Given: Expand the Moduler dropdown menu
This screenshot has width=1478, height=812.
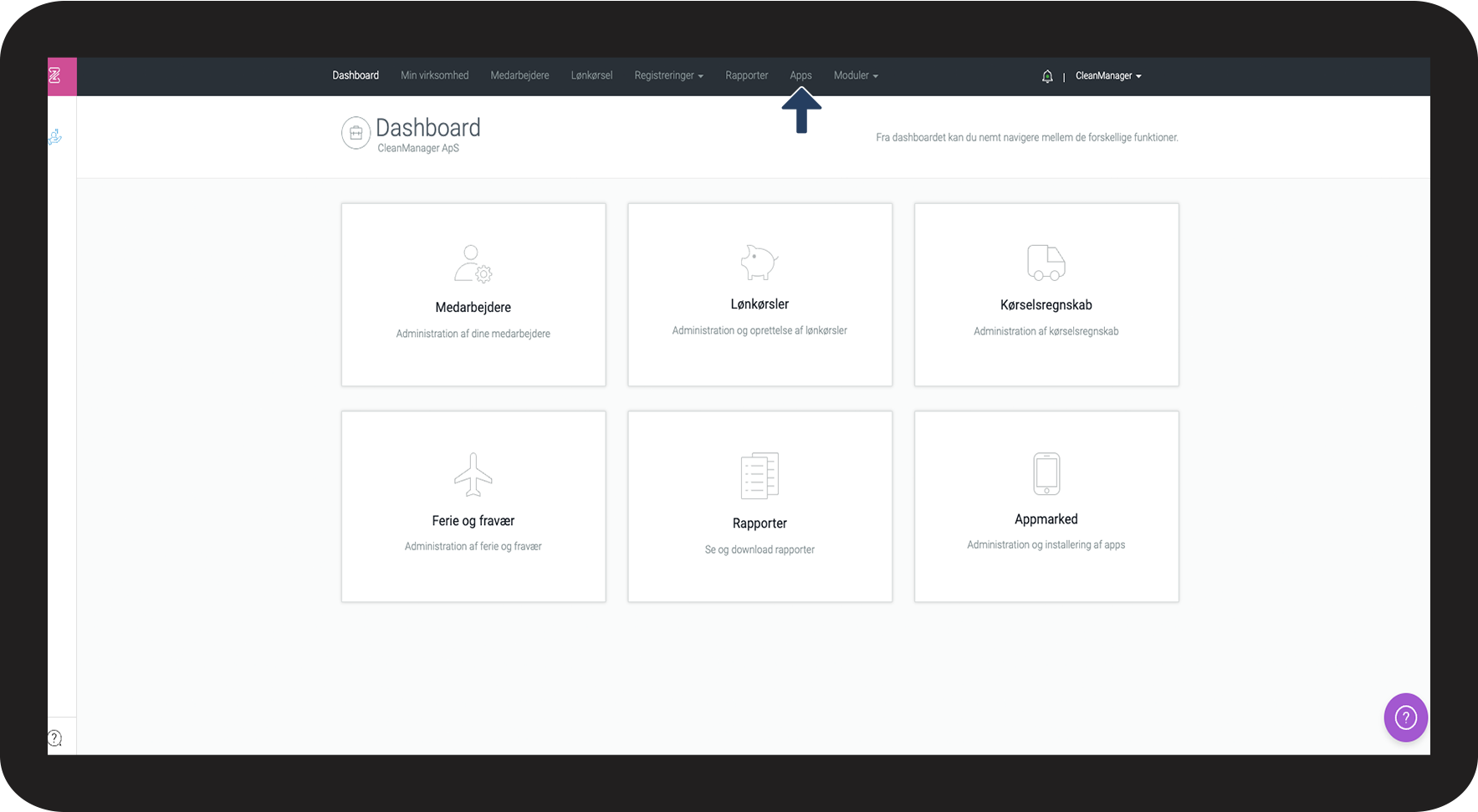Looking at the screenshot, I should 856,75.
